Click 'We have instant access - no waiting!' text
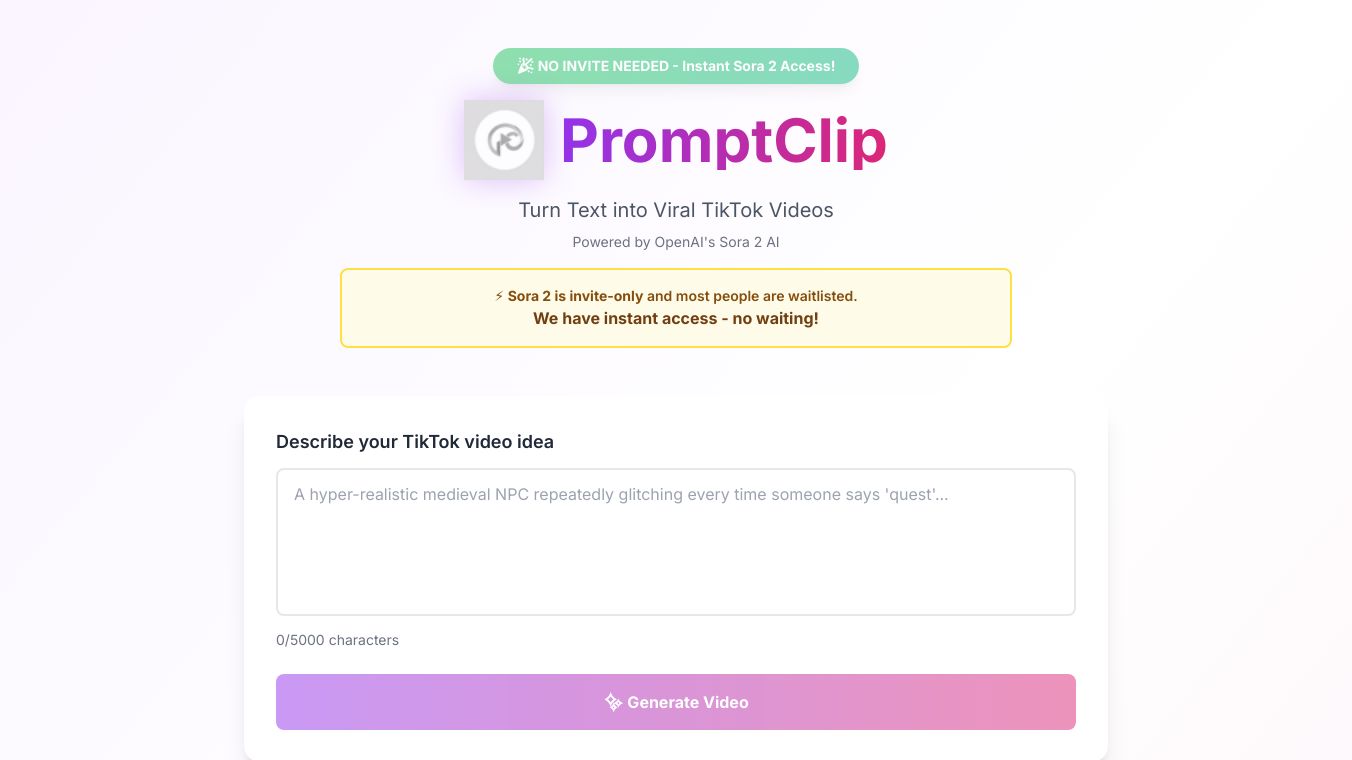 click(676, 318)
